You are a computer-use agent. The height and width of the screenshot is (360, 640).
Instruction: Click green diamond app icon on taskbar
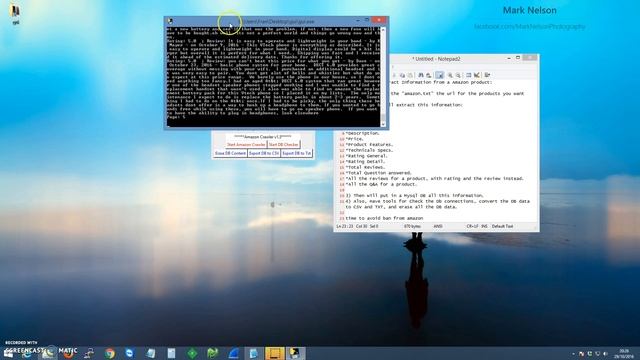[x=192, y=353]
